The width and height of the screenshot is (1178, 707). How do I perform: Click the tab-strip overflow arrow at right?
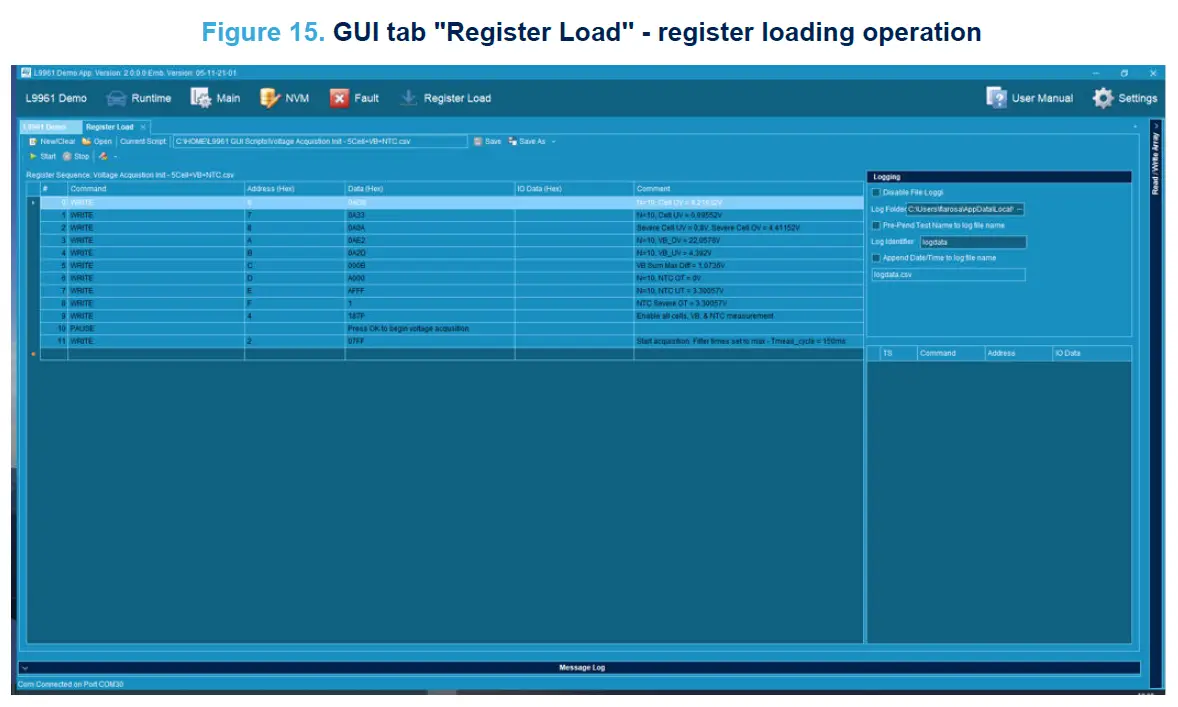pyautogui.click(x=1135, y=126)
